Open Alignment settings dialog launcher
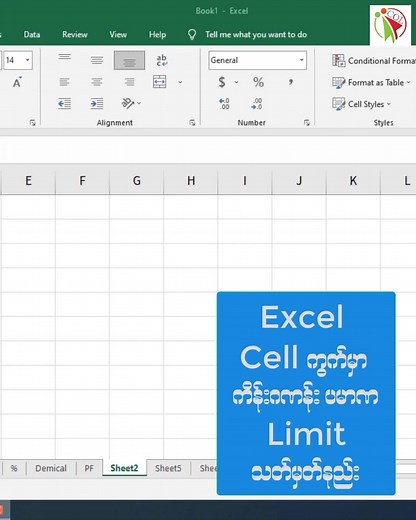This screenshot has height=520, width=416. (192, 123)
